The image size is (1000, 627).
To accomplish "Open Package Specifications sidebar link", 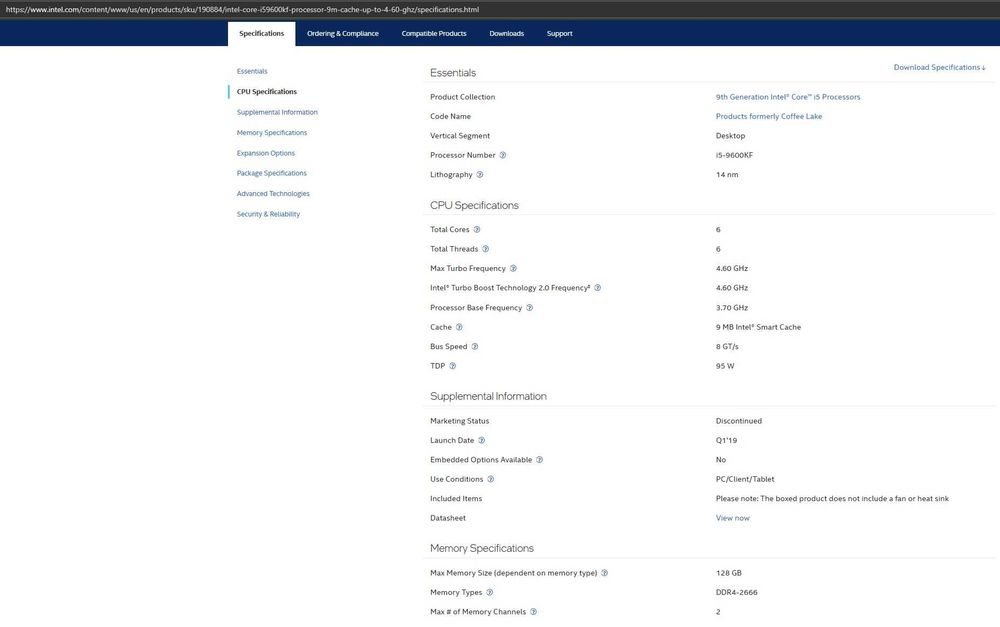I will pyautogui.click(x=272, y=173).
